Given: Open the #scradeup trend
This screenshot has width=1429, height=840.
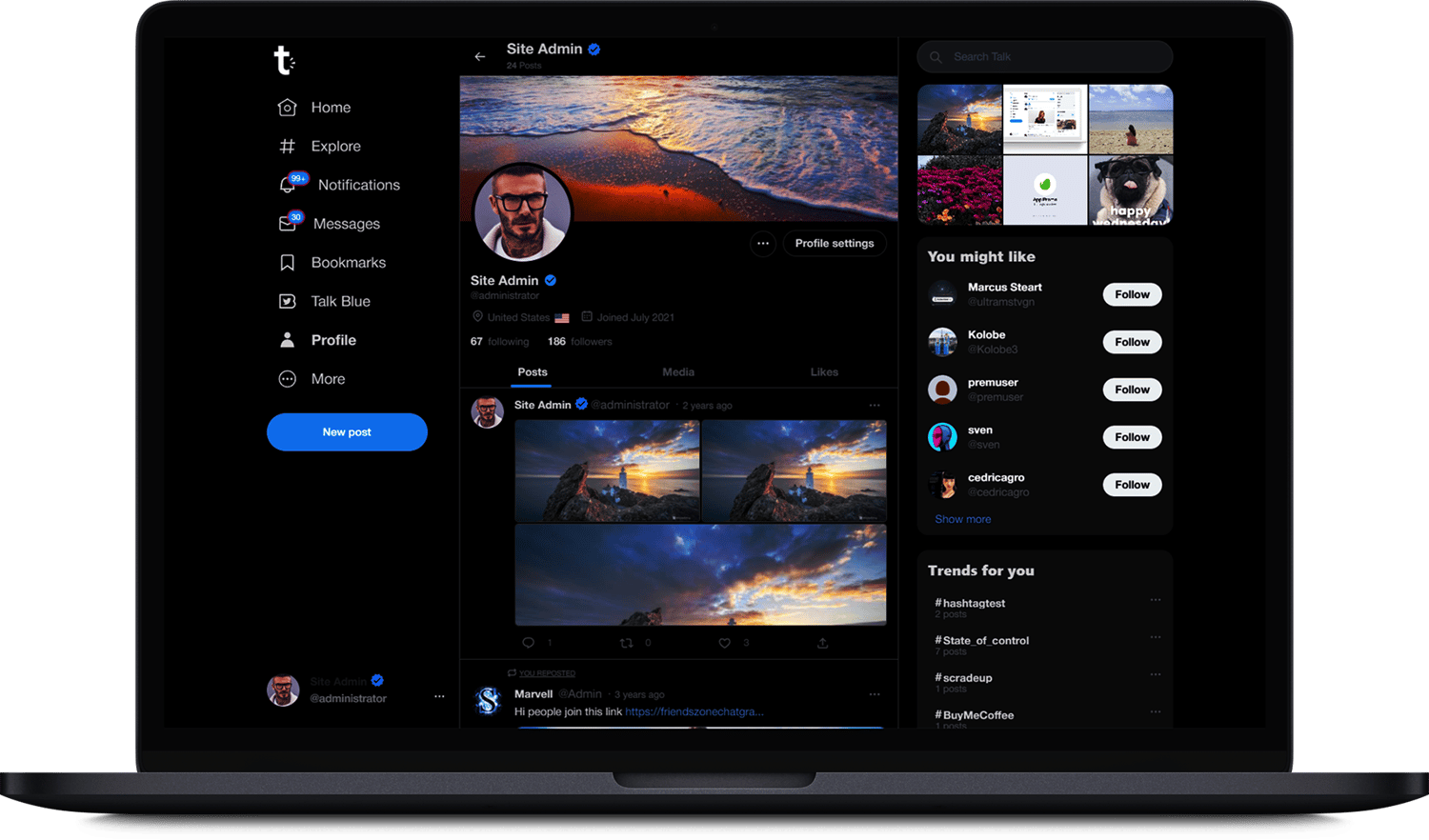Looking at the screenshot, I should click(963, 678).
